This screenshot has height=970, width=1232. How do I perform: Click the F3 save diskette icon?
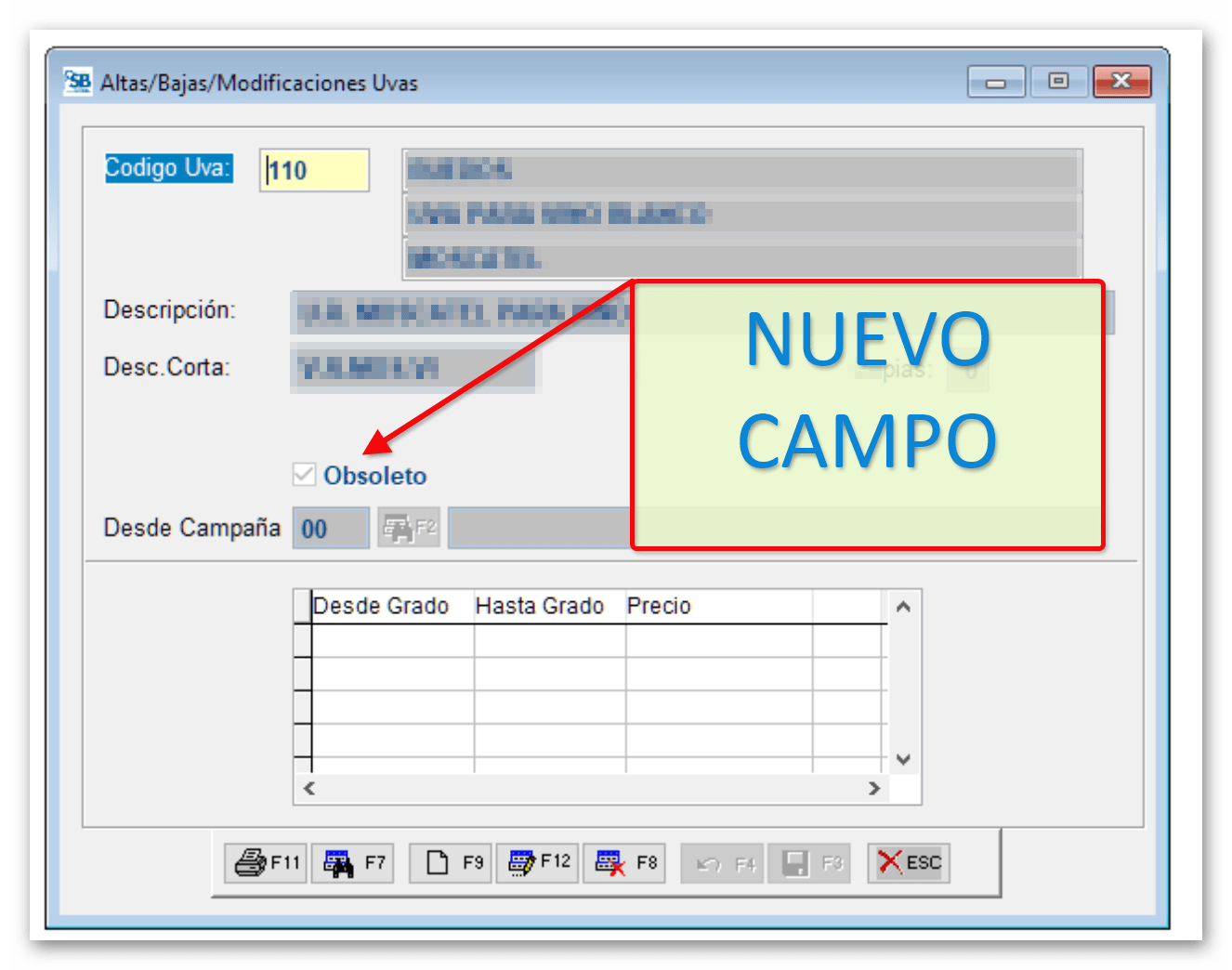pyautogui.click(x=809, y=862)
